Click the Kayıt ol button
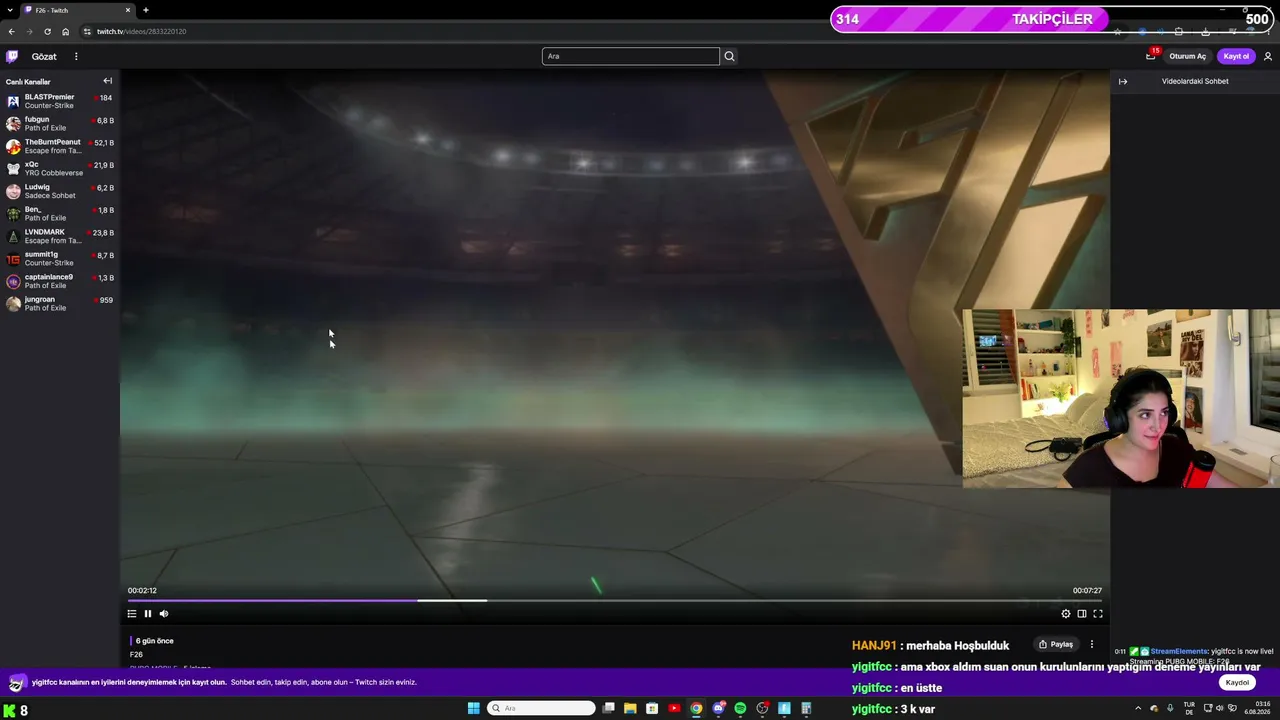Viewport: 1280px width, 720px height. [1236, 56]
